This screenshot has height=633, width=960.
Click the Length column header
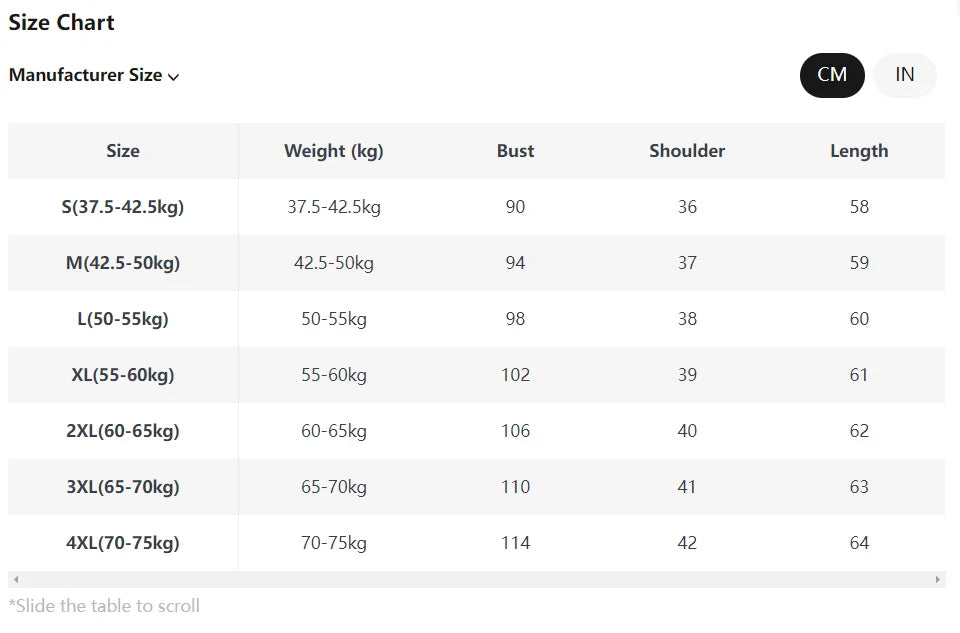[859, 151]
